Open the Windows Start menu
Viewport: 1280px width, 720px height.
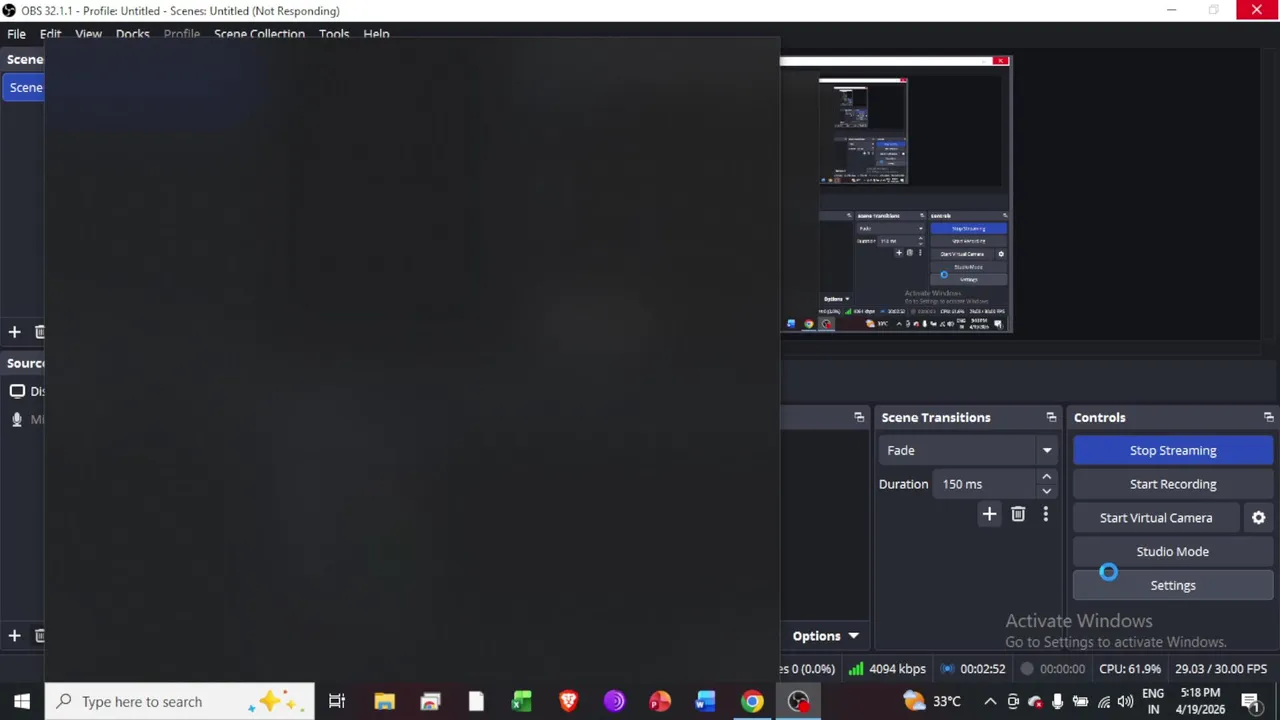(22, 702)
